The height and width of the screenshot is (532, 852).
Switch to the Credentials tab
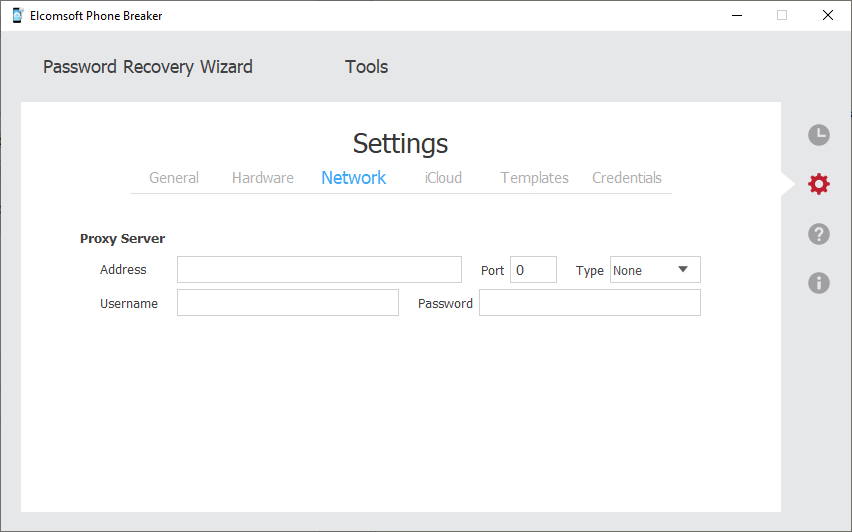click(627, 178)
